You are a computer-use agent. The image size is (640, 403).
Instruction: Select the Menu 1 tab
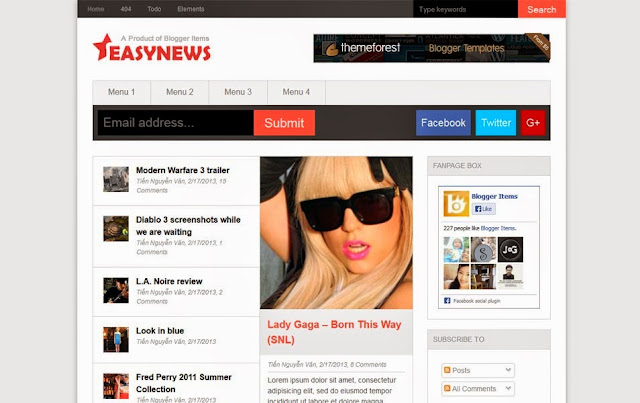pos(122,92)
